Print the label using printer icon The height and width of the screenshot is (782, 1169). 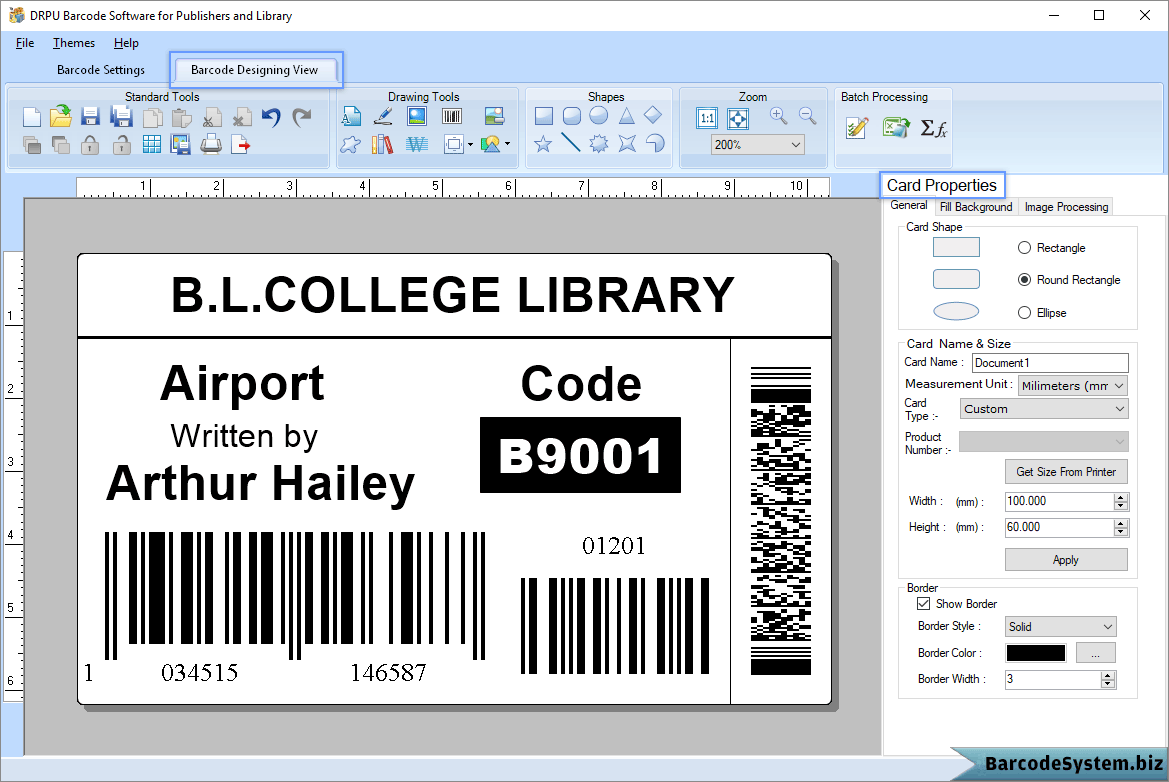(211, 145)
